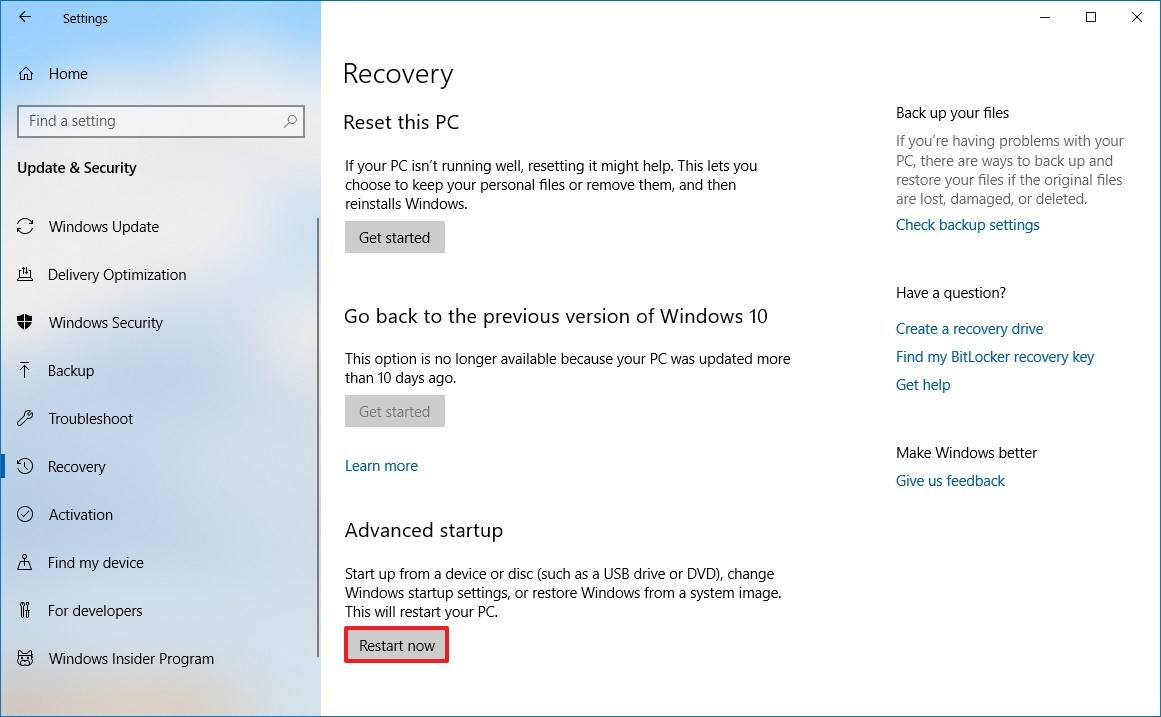Open Find my device settings
Image resolution: width=1161 pixels, height=717 pixels.
tap(95, 562)
